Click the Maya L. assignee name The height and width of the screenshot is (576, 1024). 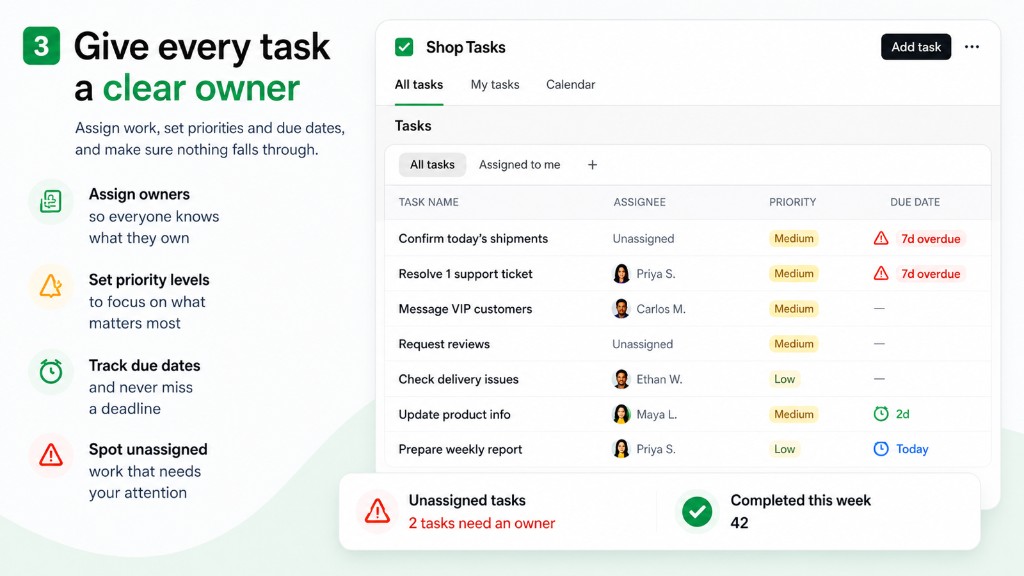point(656,415)
